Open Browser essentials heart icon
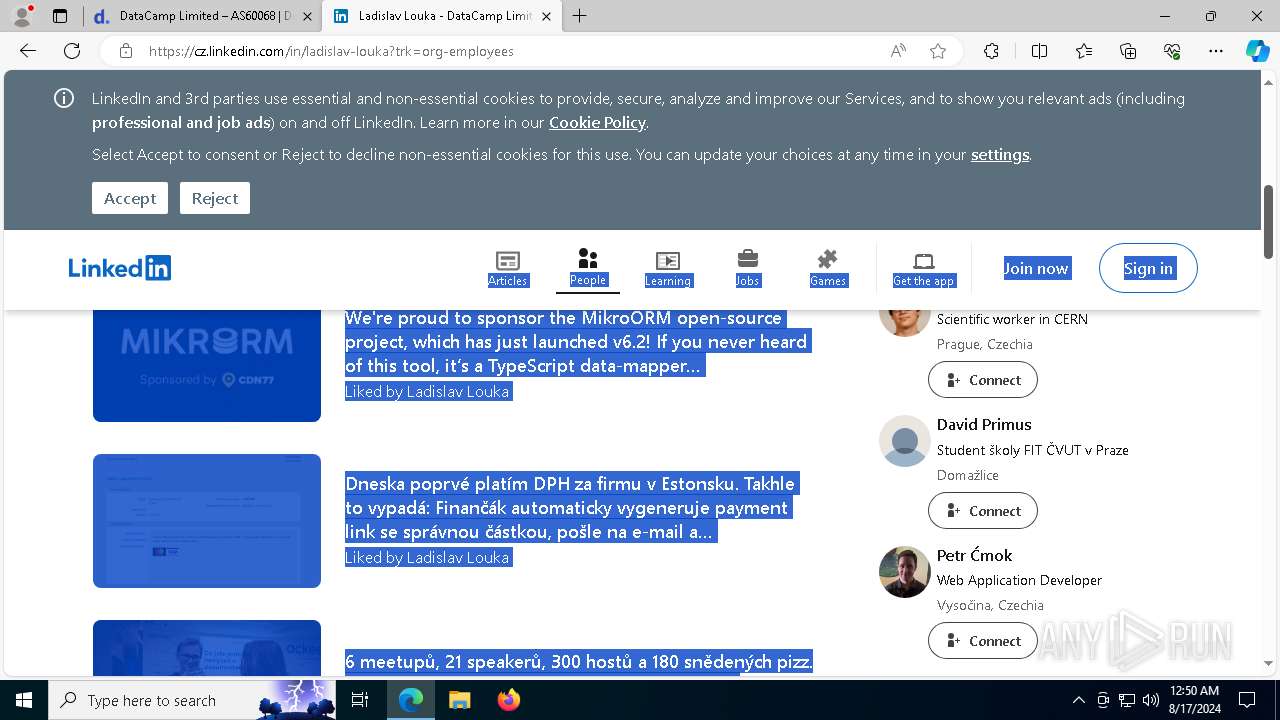Image resolution: width=1280 pixels, height=720 pixels. click(x=1172, y=51)
